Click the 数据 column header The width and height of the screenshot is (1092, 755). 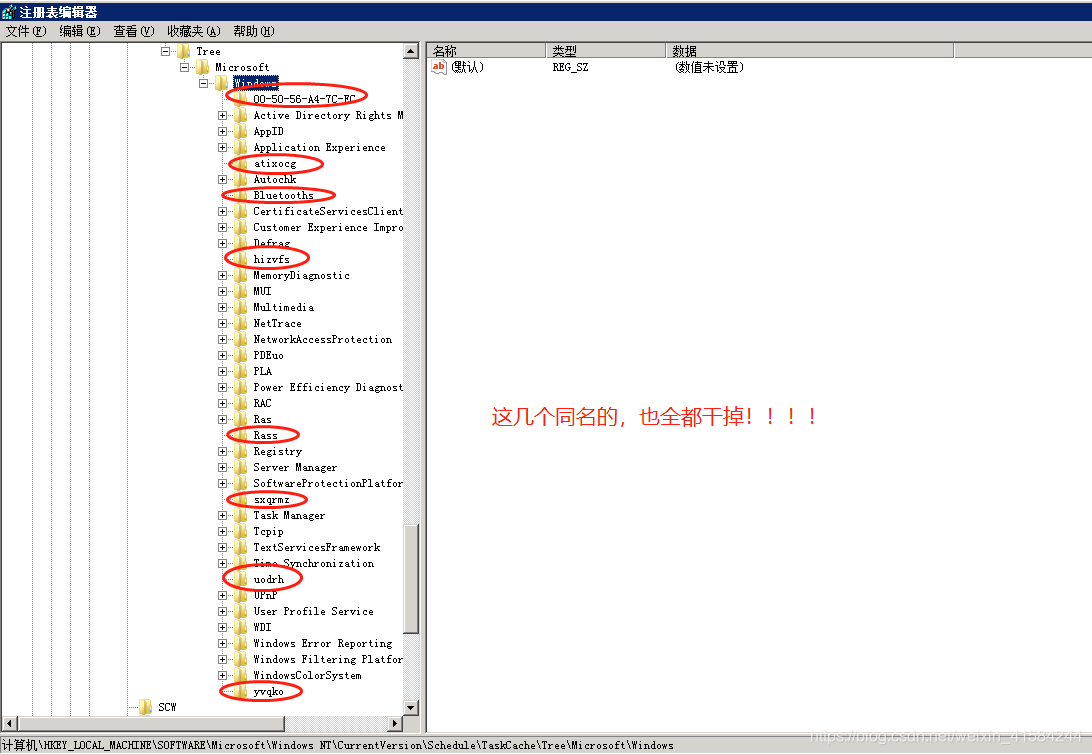point(810,51)
